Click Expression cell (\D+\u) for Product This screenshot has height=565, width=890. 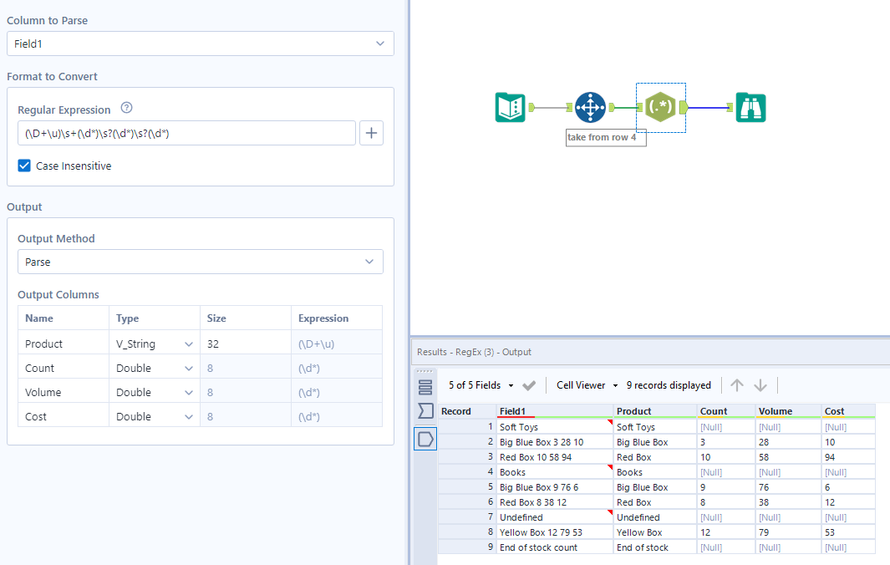(337, 344)
